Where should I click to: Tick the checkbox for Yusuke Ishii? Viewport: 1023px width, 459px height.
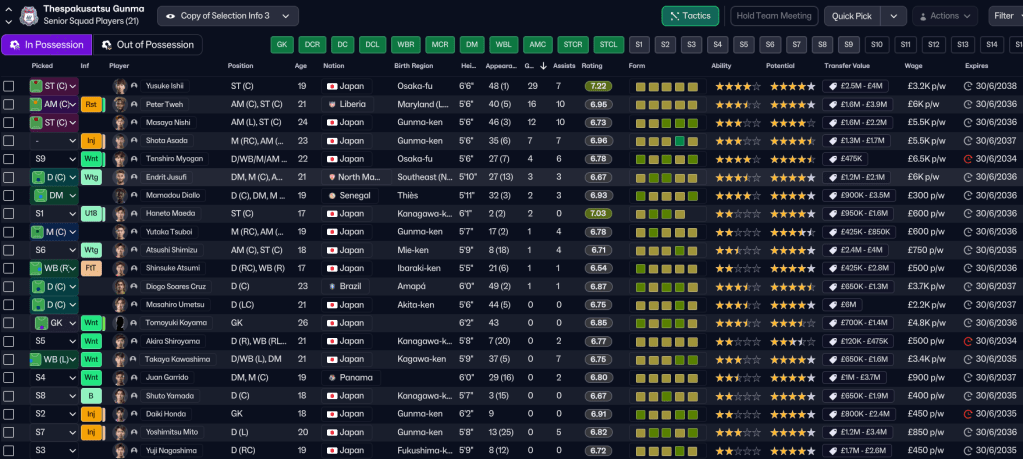coord(9,86)
